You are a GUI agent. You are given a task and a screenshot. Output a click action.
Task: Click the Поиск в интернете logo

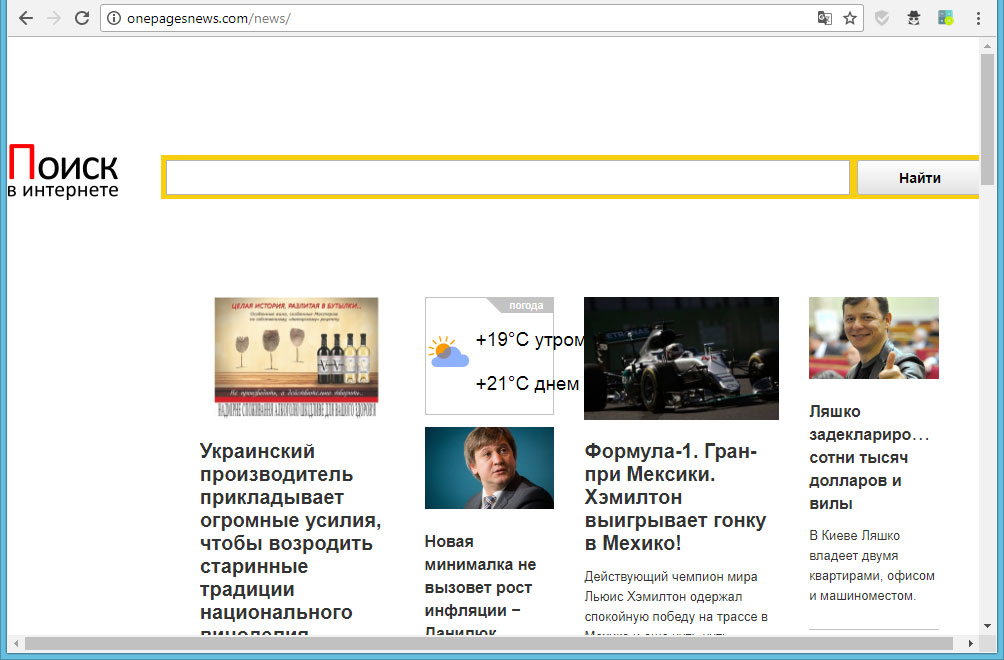pos(63,172)
